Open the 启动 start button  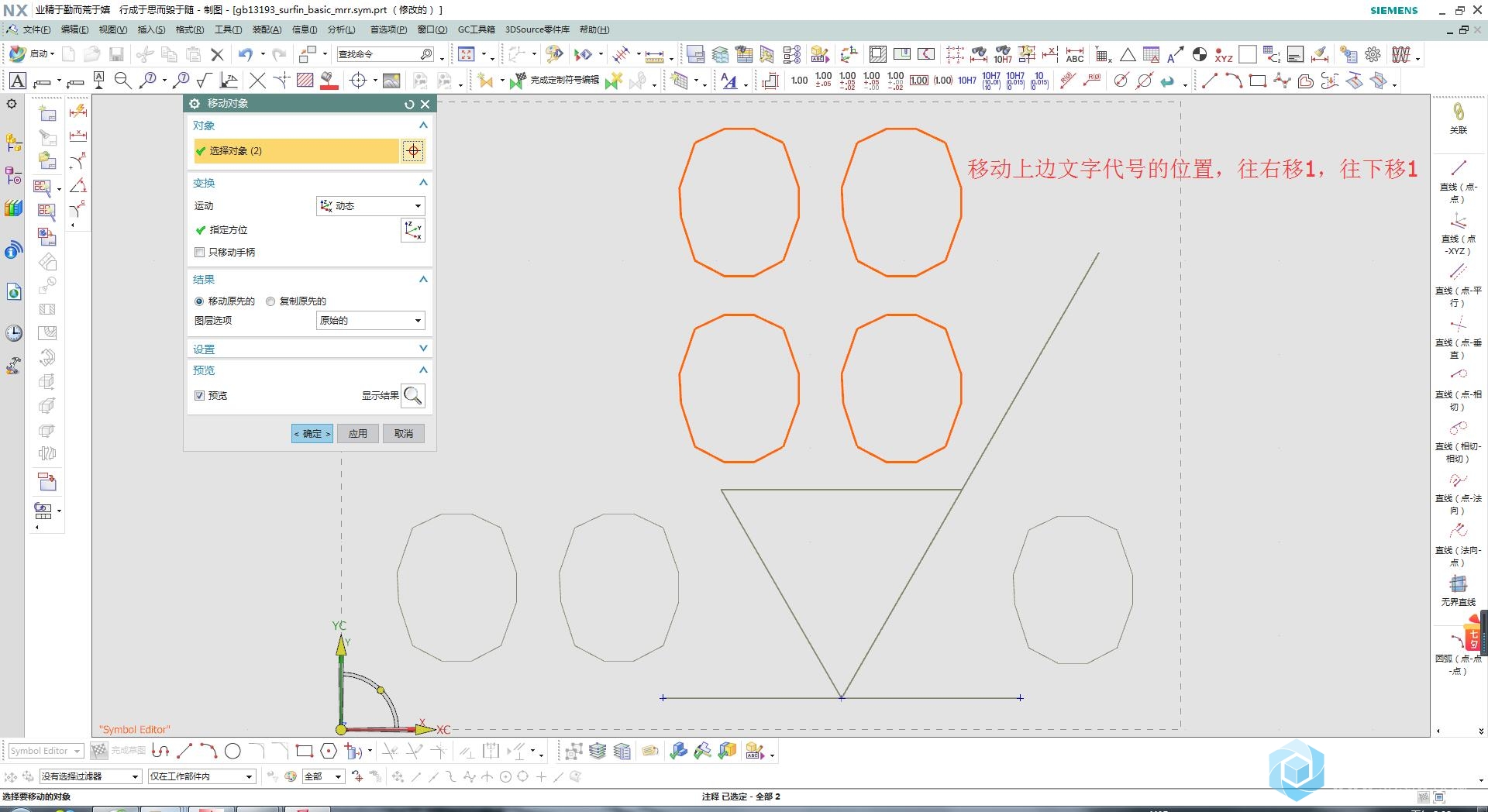tap(32, 54)
